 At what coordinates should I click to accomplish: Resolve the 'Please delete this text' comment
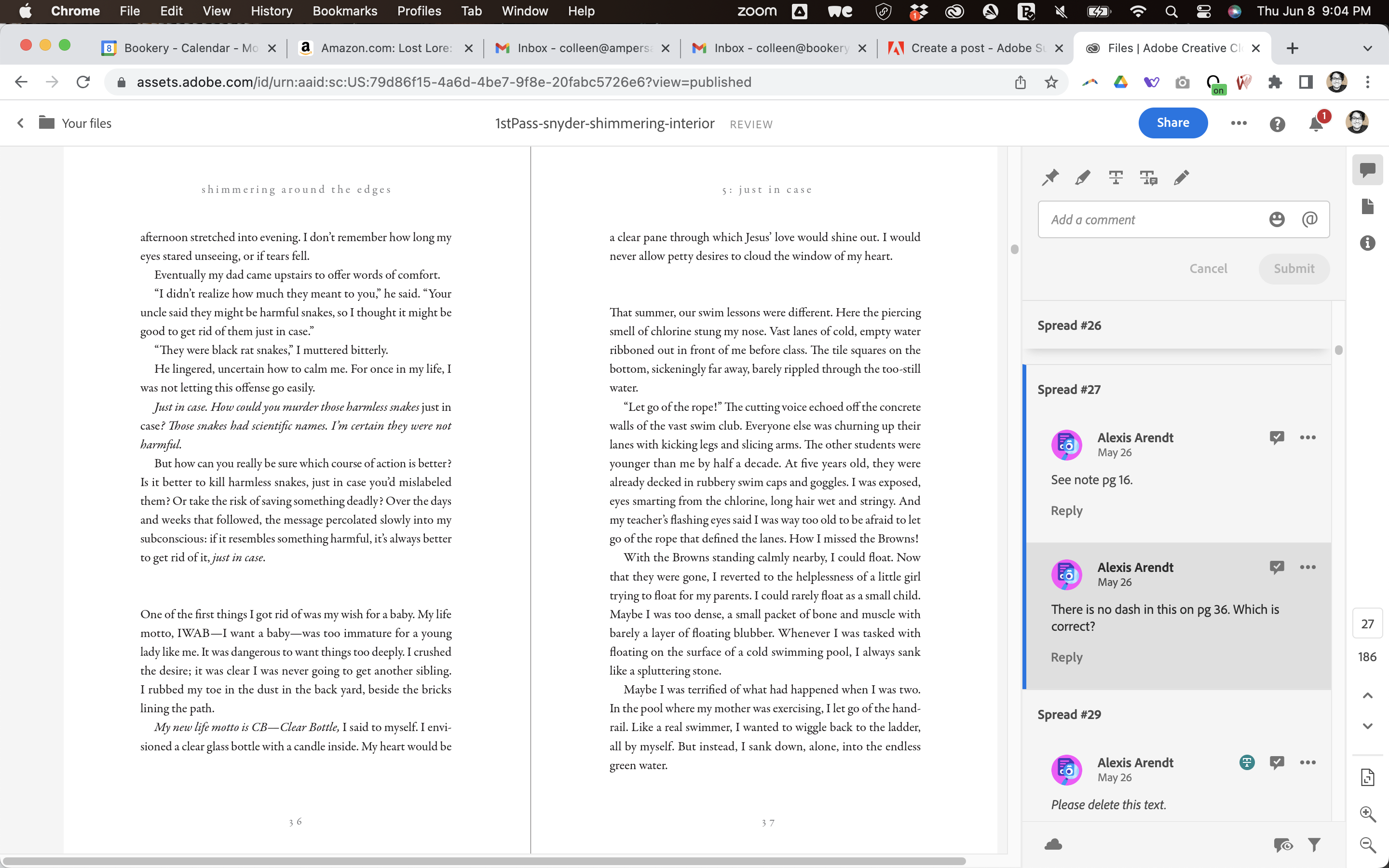click(x=1277, y=762)
